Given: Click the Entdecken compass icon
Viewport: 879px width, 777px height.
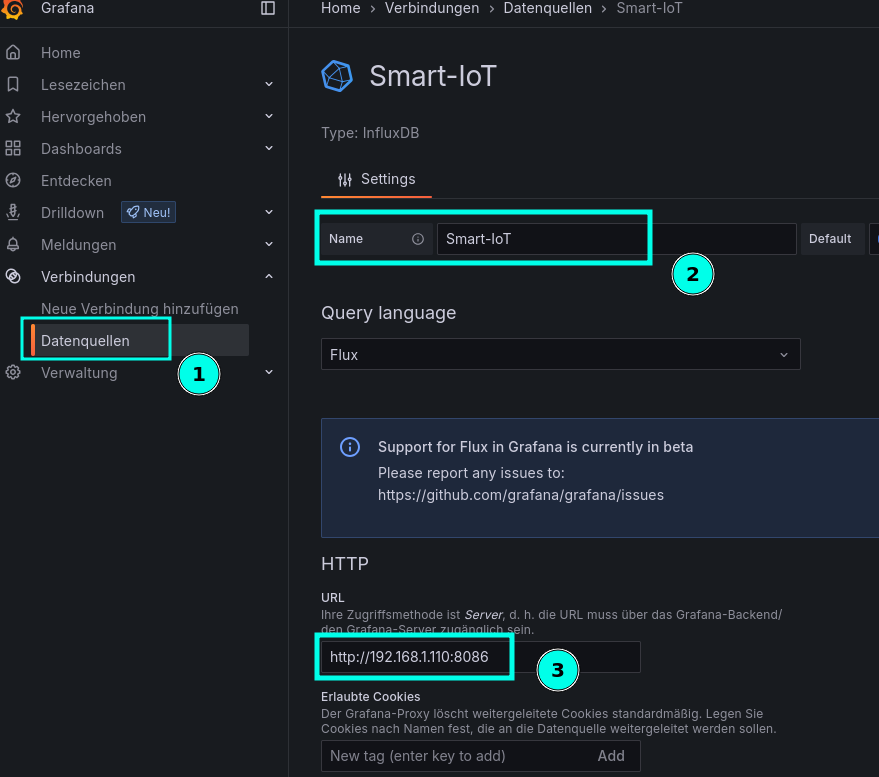Looking at the screenshot, I should pyautogui.click(x=13, y=181).
